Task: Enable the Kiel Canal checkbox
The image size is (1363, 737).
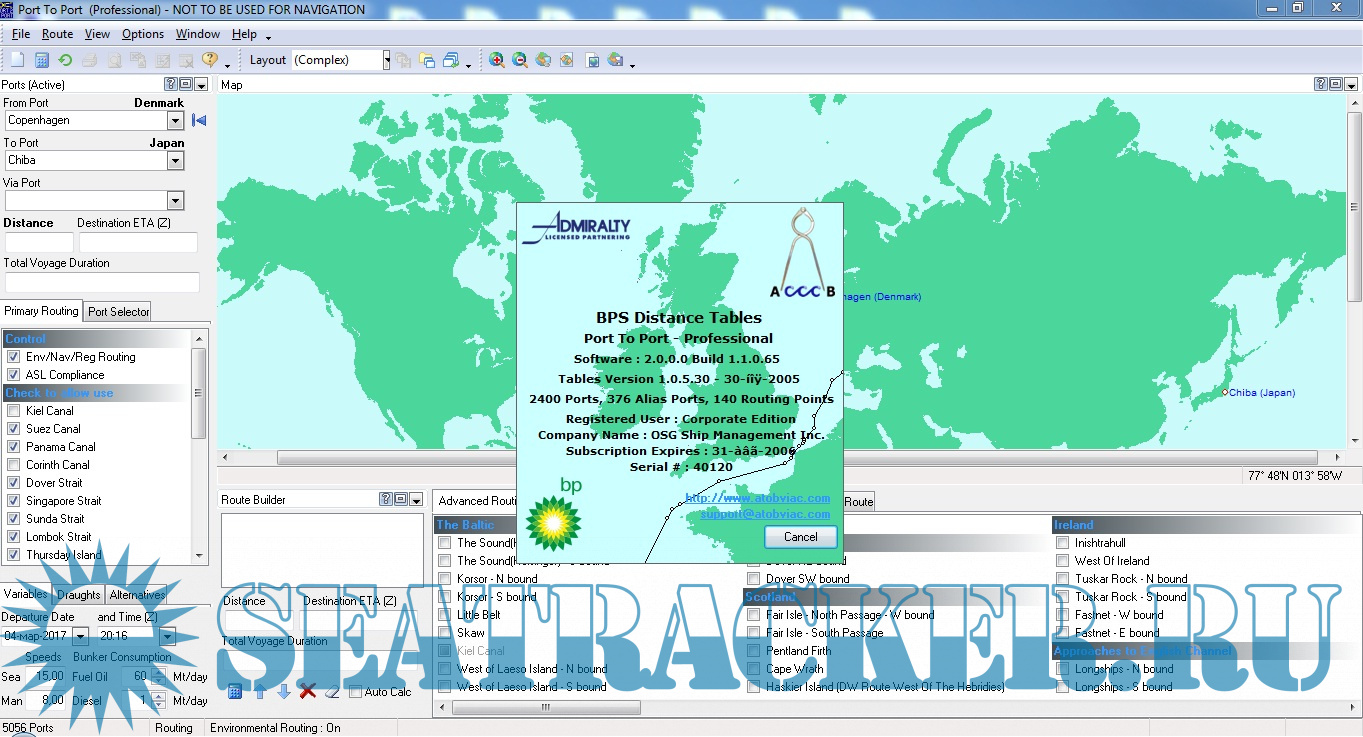Action: click(x=14, y=411)
